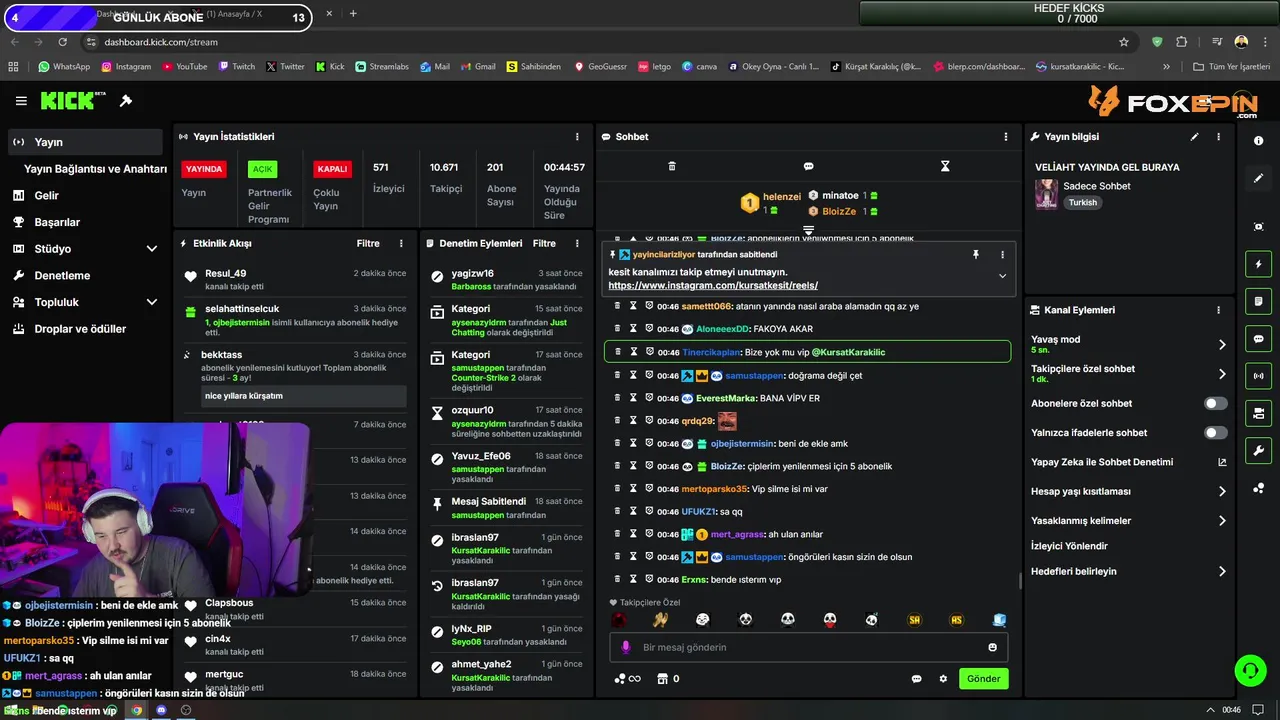
Task: Toggle the note page panel icon
Action: (1258, 301)
